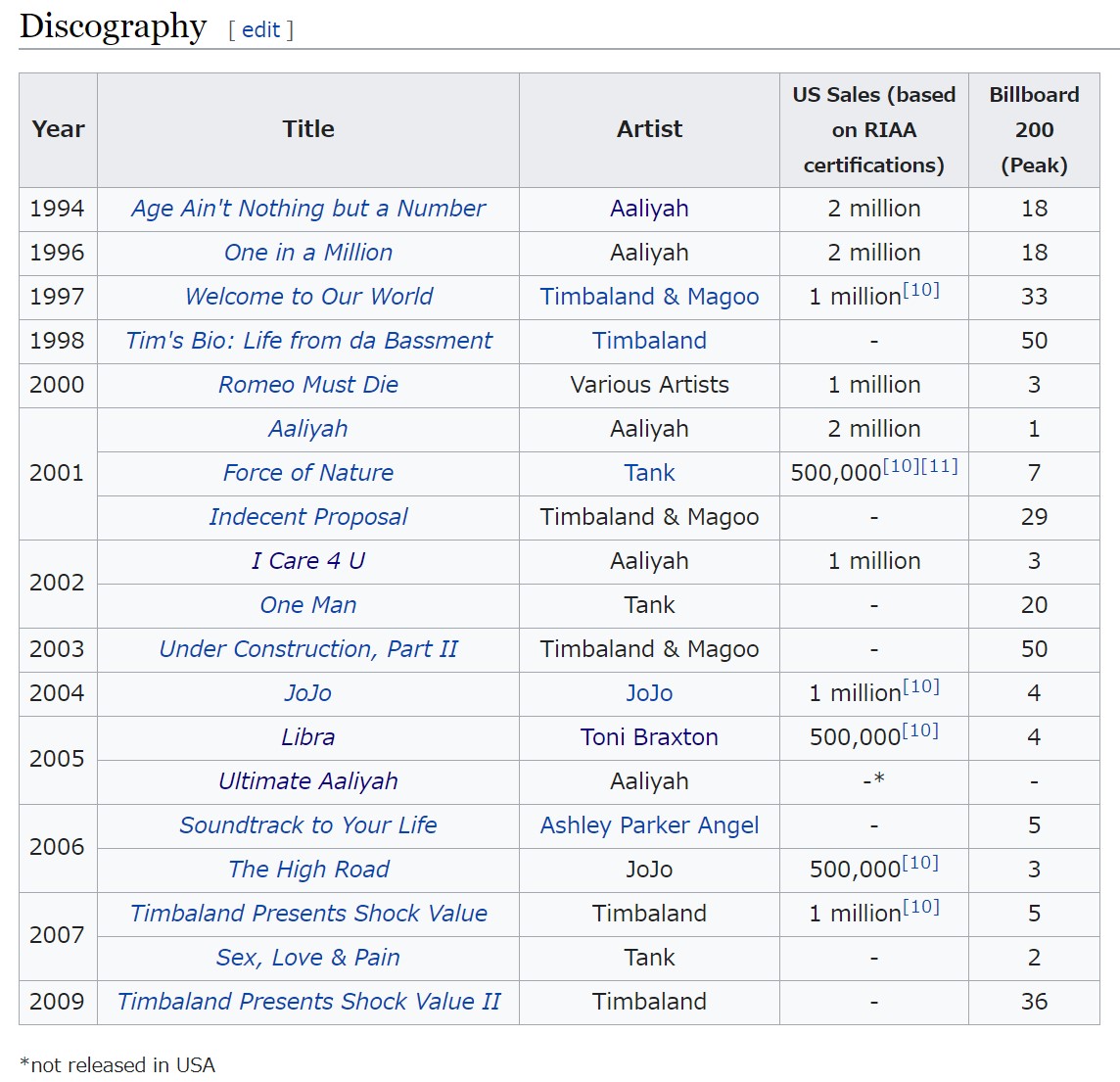Open Age Ain't Nothing but a Number
The width and height of the screenshot is (1120, 1082).
[307, 209]
